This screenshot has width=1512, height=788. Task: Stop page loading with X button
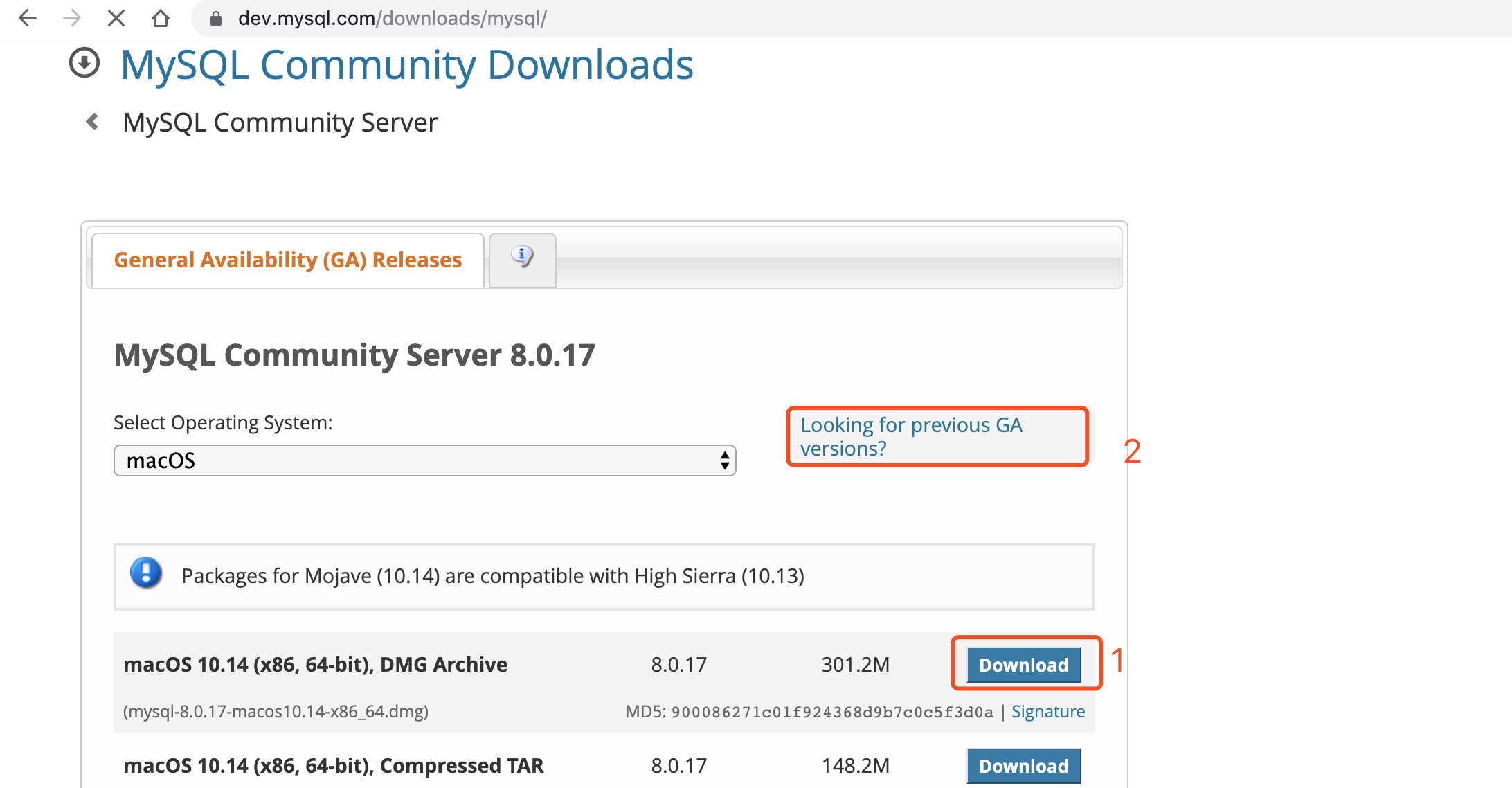116,18
